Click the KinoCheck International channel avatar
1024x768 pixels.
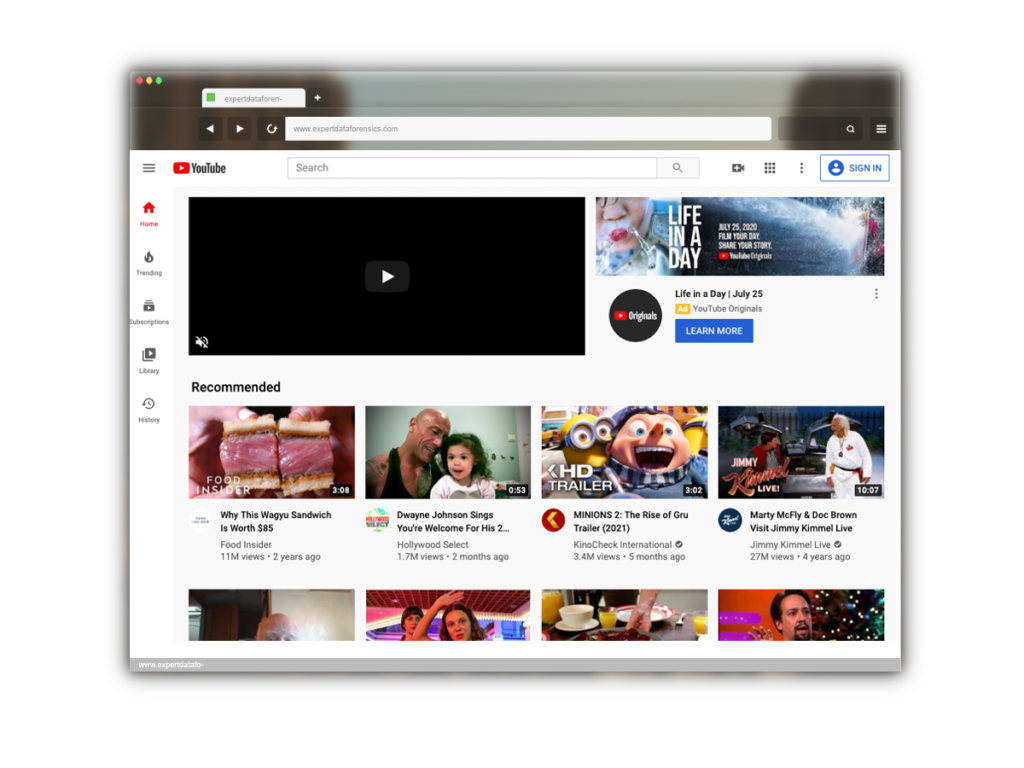click(x=553, y=520)
